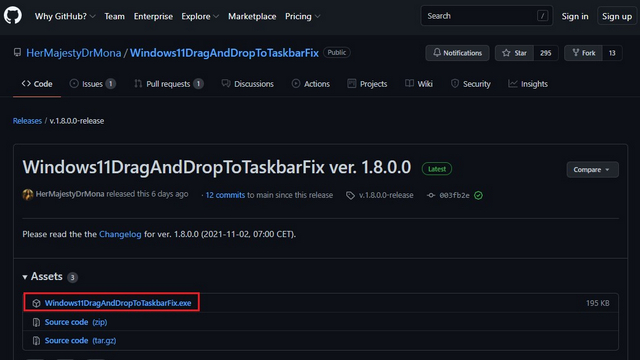The width and height of the screenshot is (640, 360).
Task: Switch to the Wiki tab
Action: (x=419, y=84)
